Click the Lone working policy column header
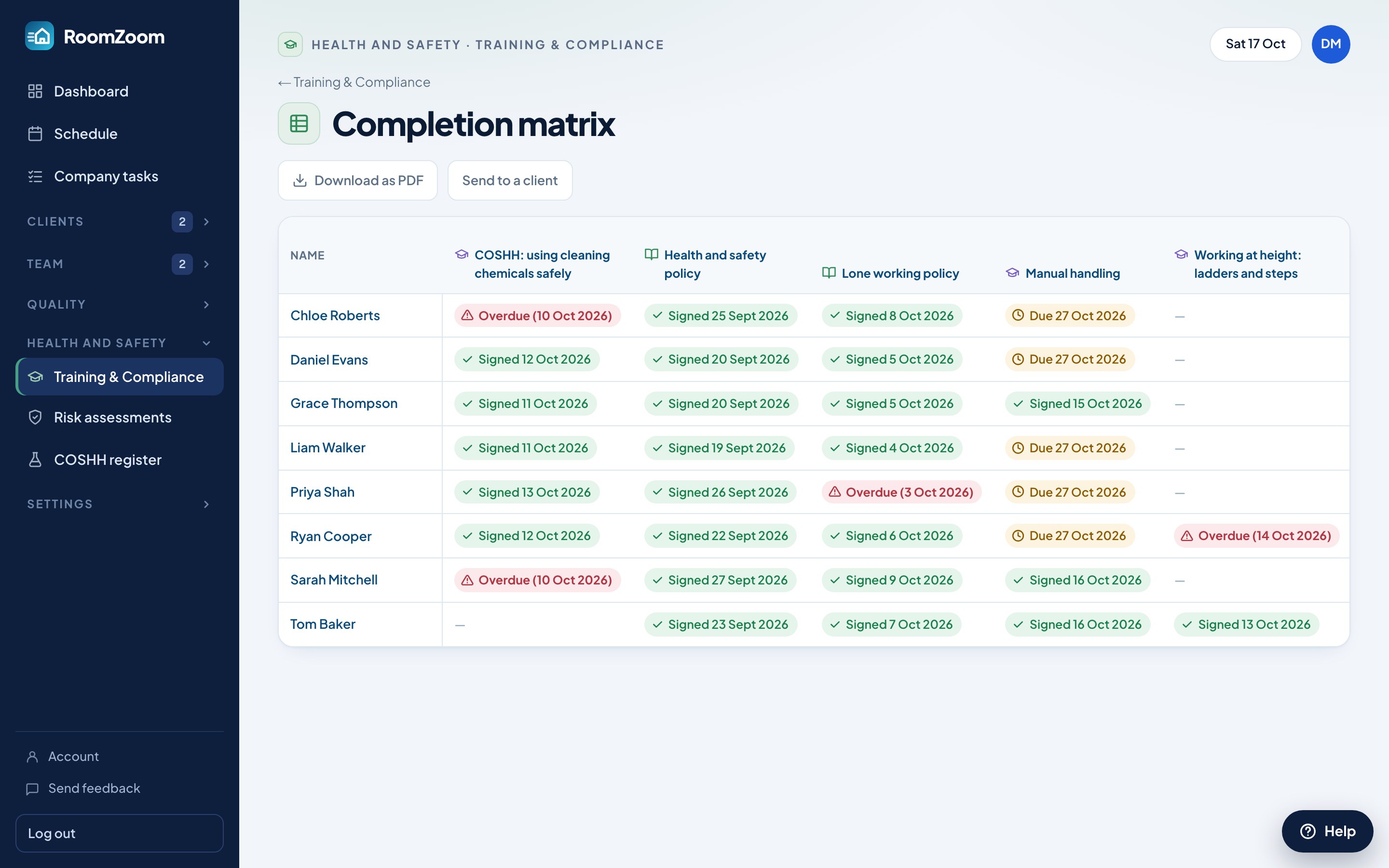1389x868 pixels. [890, 273]
